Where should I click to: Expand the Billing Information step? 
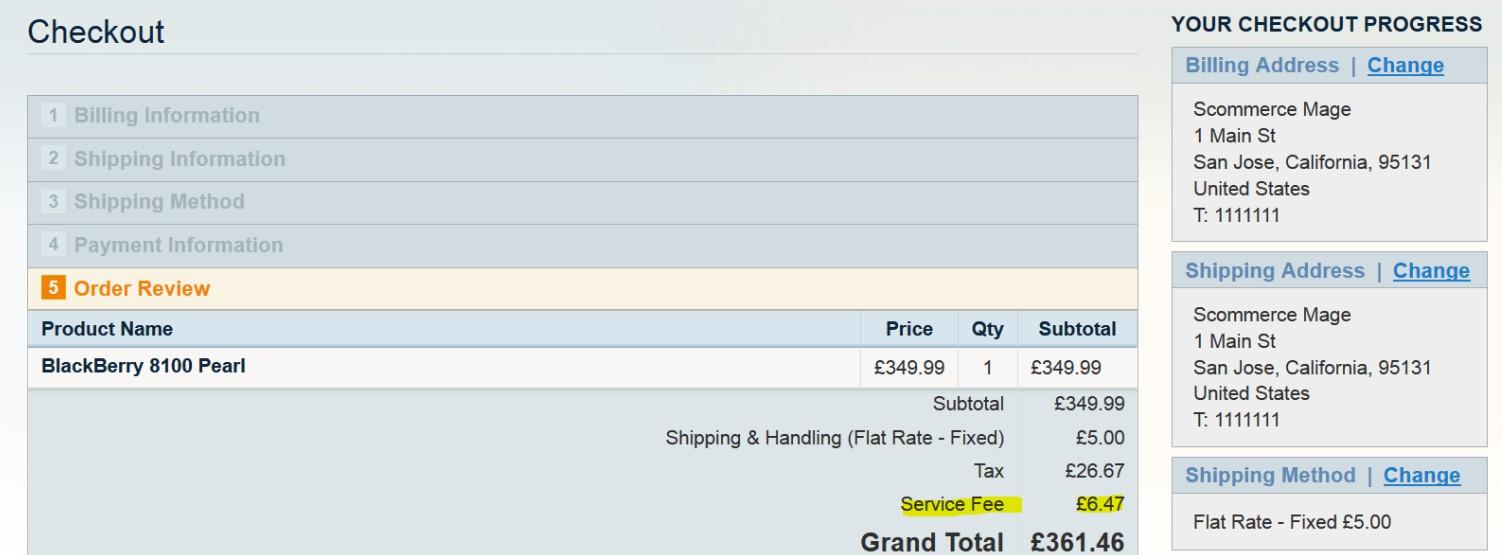166,116
